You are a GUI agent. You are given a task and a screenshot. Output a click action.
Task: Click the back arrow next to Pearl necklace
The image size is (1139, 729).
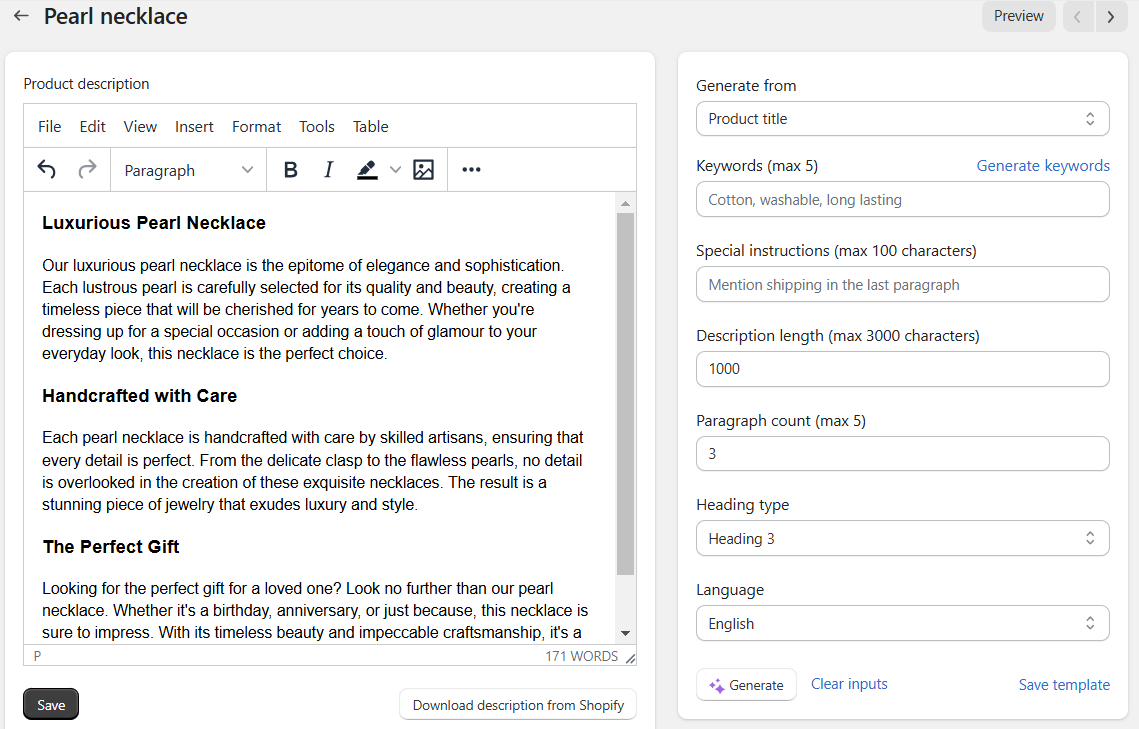click(21, 16)
